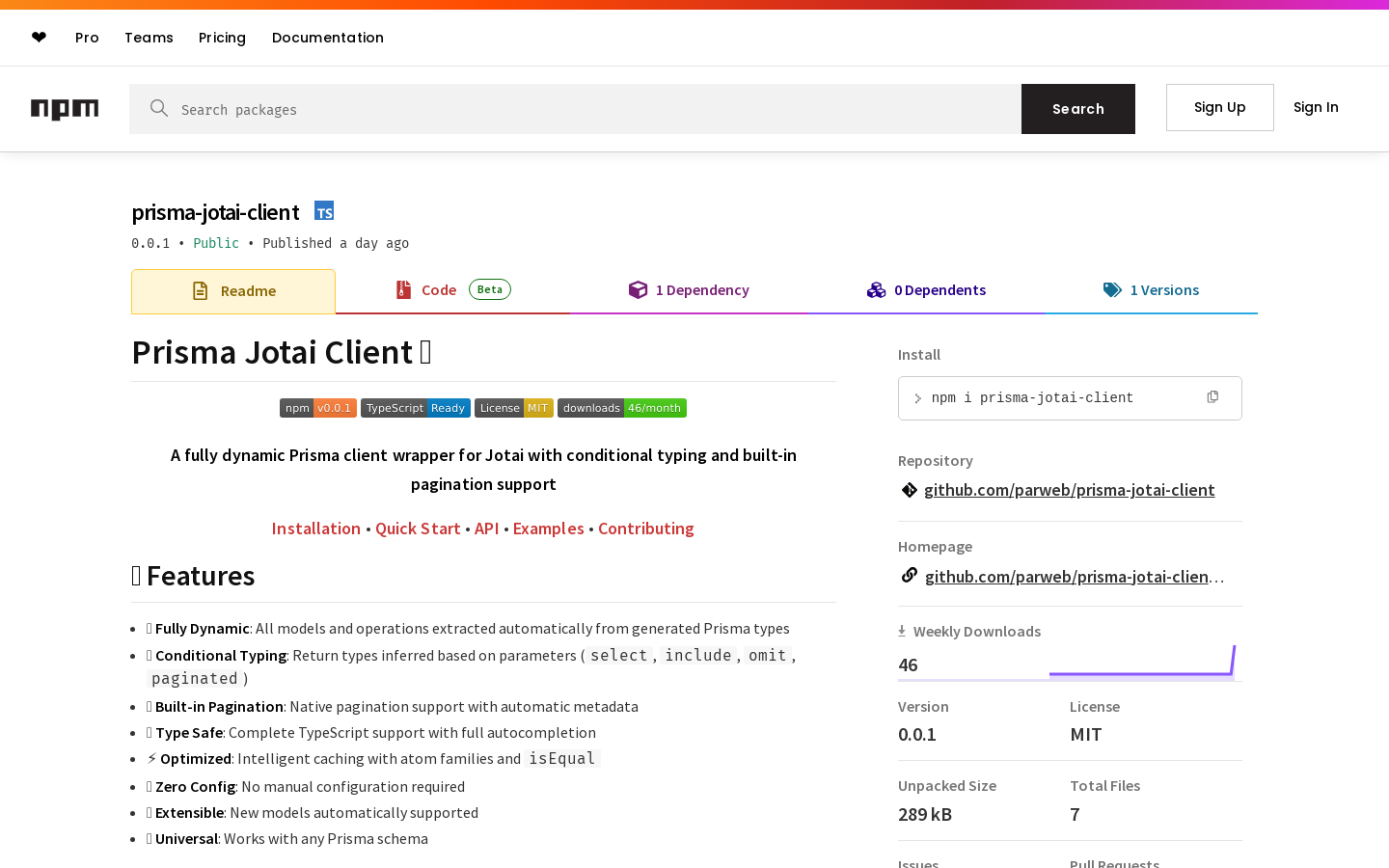Switch to the 1 Dependency tab

tap(689, 290)
